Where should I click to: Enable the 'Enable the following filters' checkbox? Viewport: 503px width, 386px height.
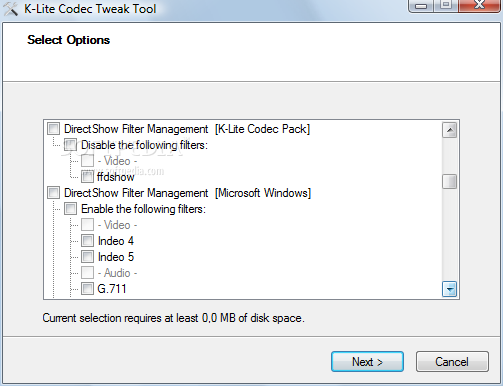70,209
